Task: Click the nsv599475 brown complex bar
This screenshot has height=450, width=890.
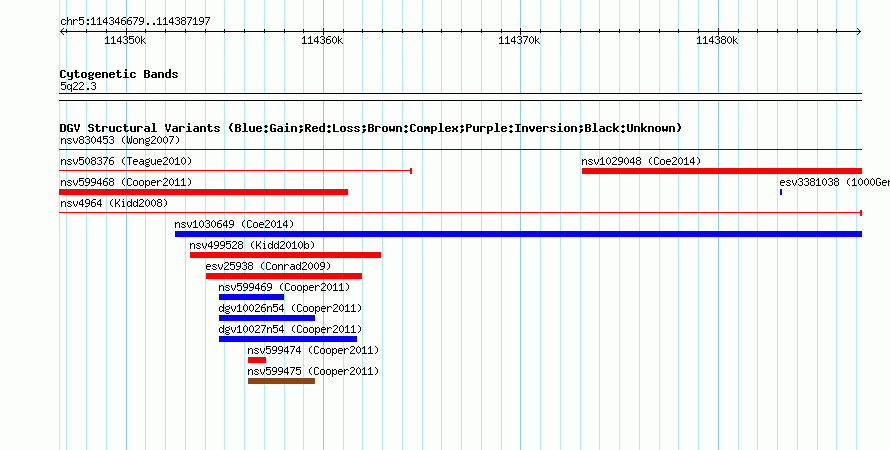Action: (282, 381)
